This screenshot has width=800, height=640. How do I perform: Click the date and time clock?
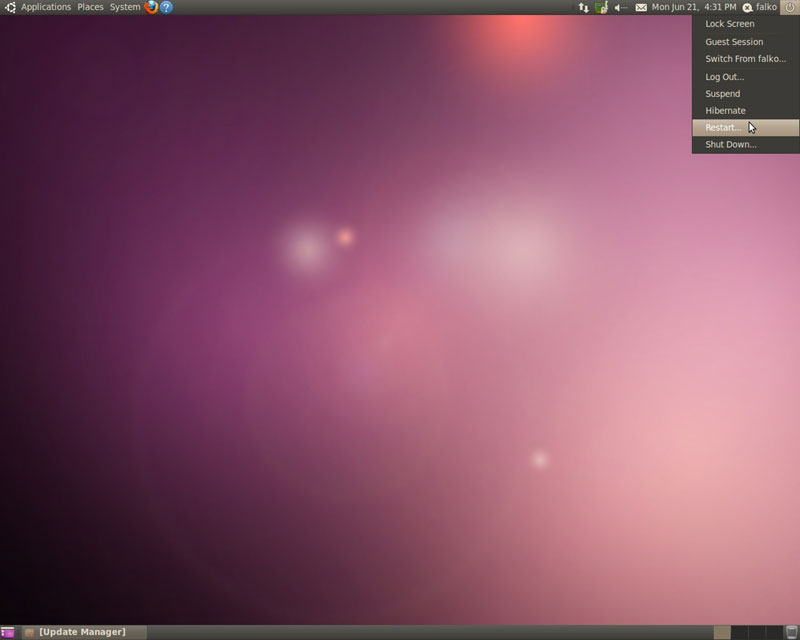coord(694,7)
